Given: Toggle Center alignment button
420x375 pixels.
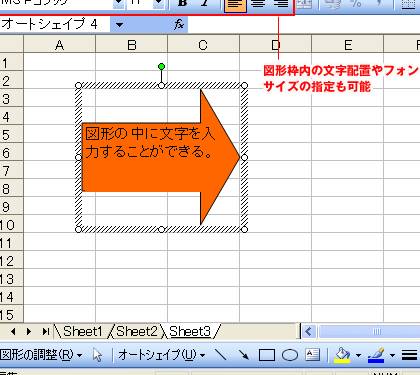Looking at the screenshot, I should [258, 4].
